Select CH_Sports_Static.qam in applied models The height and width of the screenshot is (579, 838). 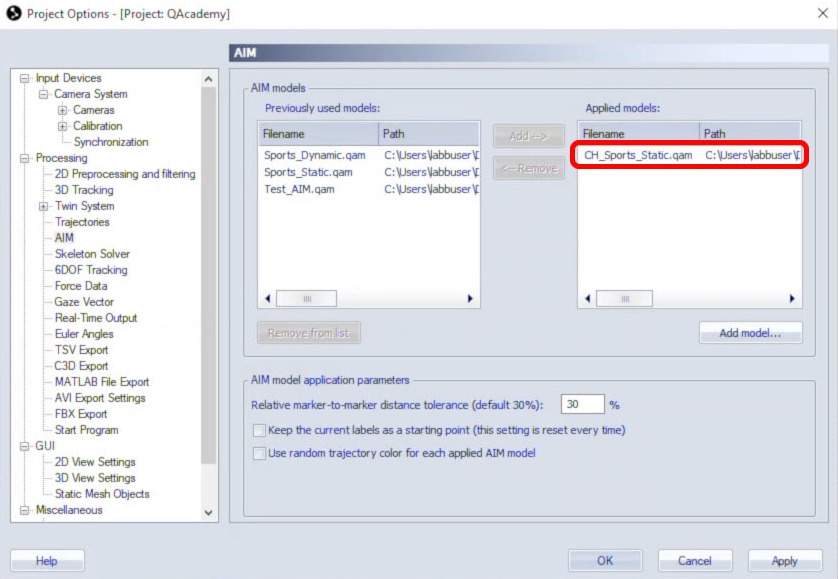[638, 155]
